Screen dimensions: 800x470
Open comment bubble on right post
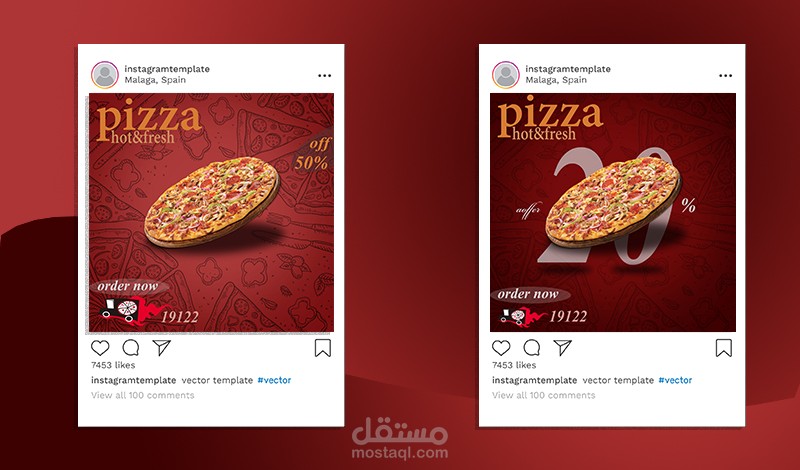point(532,348)
